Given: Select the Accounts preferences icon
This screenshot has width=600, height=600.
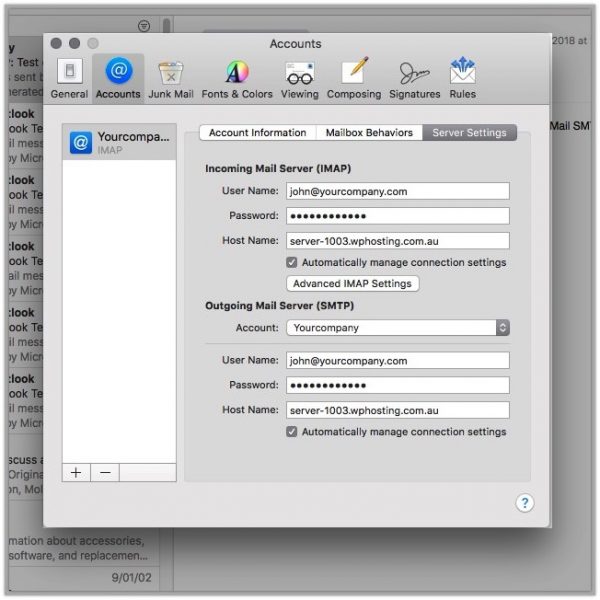Looking at the screenshot, I should 118,78.
